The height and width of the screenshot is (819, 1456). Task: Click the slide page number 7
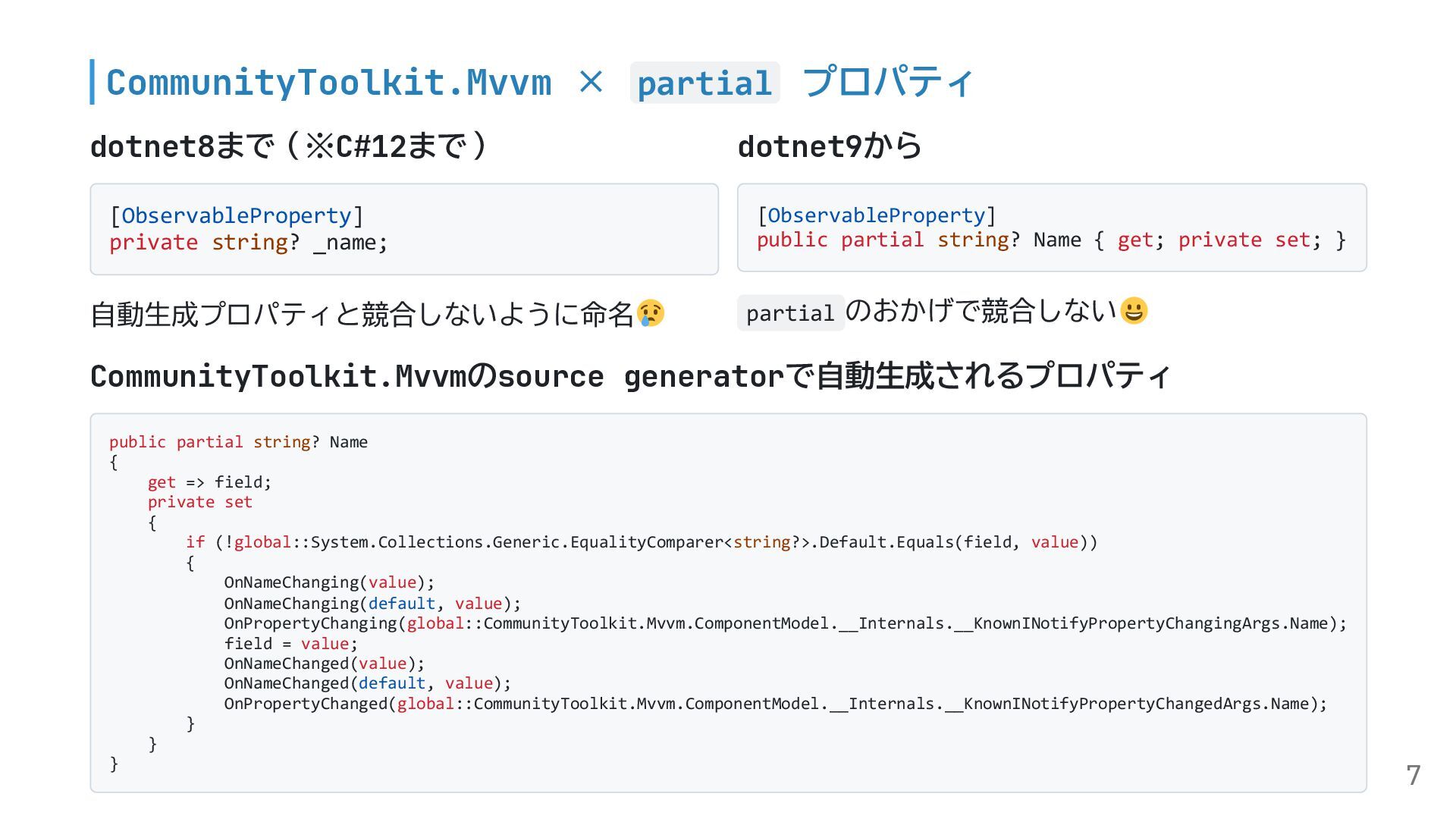(1413, 775)
